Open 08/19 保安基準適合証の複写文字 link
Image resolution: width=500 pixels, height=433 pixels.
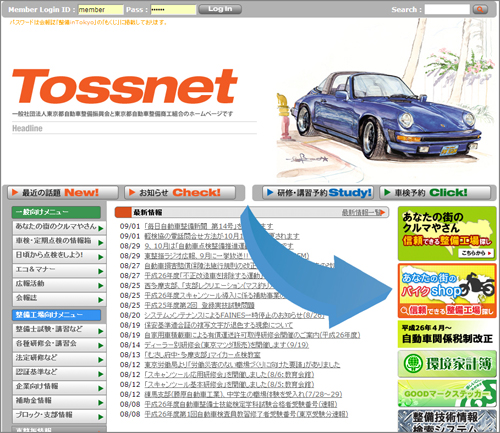(x=219, y=325)
